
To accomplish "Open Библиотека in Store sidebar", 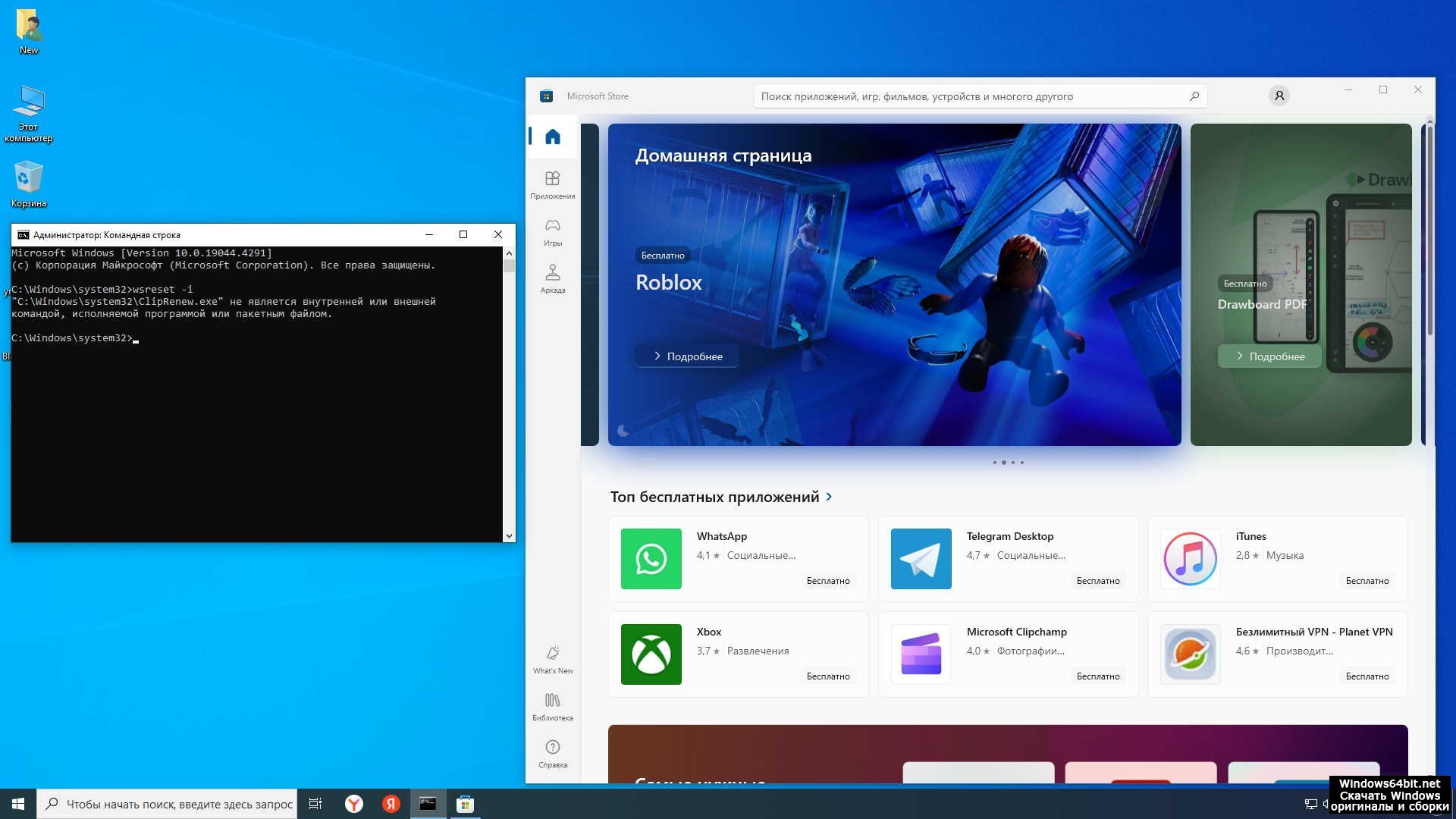I will tap(552, 706).
